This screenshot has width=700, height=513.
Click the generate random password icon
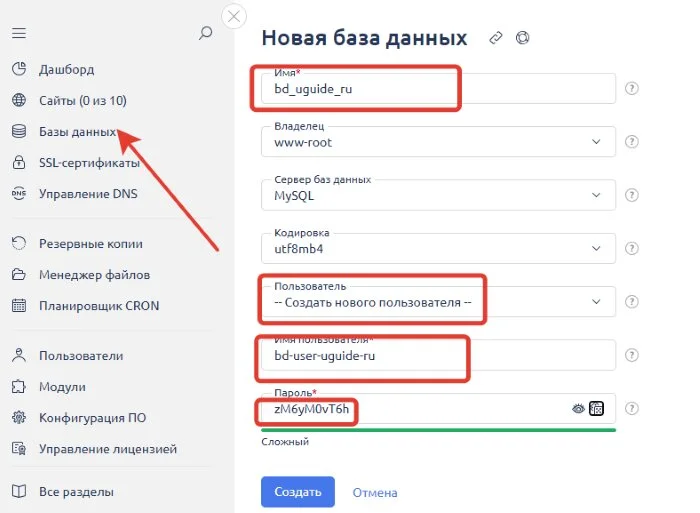point(596,408)
